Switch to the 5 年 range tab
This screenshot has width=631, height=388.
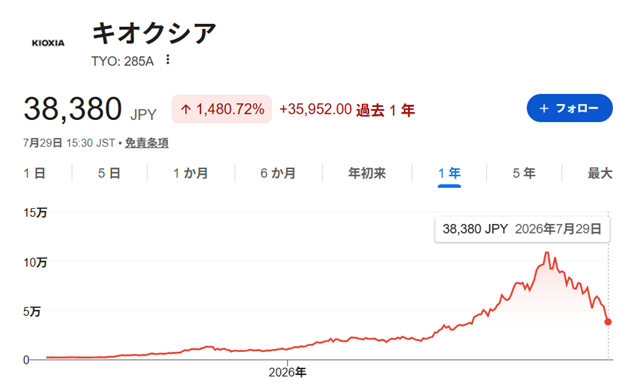click(x=524, y=173)
